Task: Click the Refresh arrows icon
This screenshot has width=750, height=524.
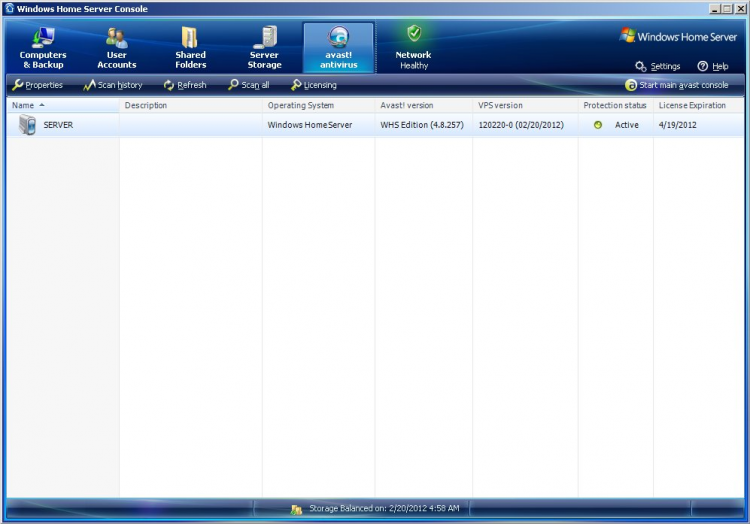Action: click(169, 85)
